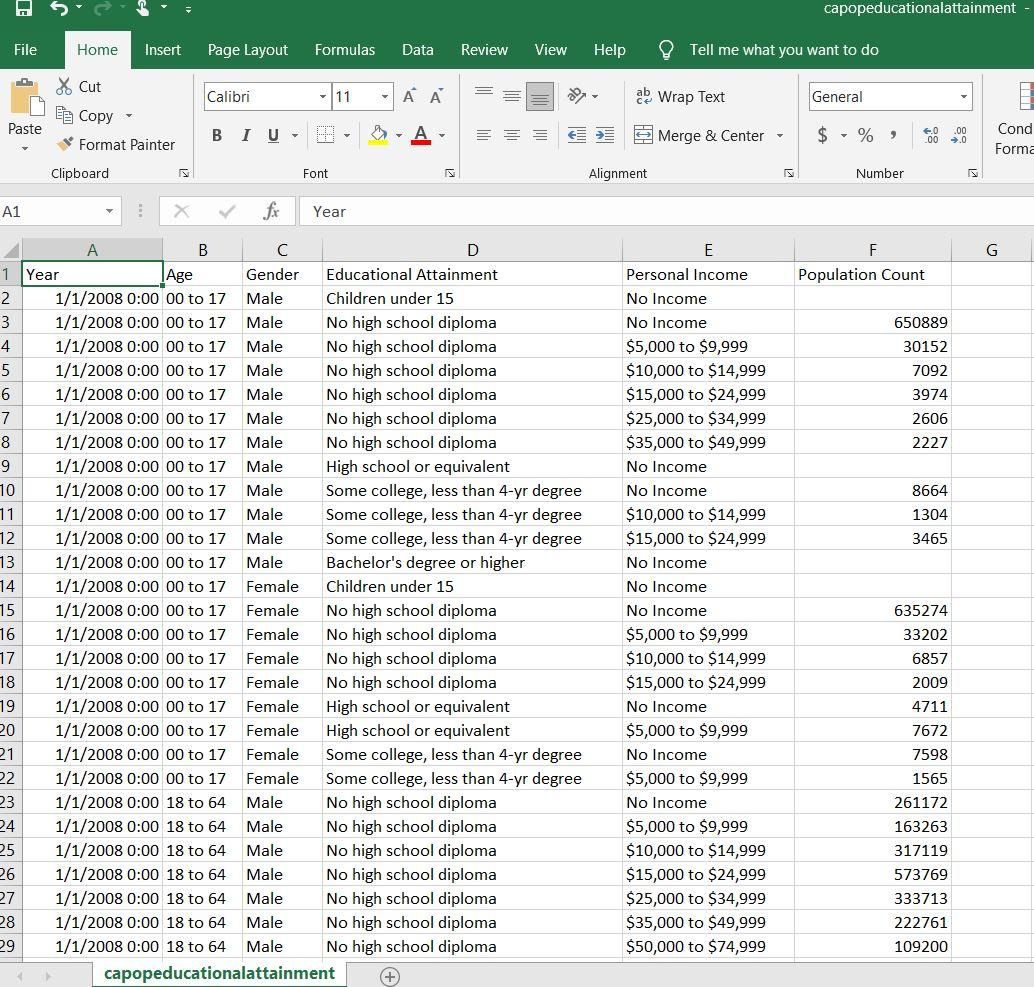The image size is (1034, 987).
Task: Apply Percent Style formatting
Action: click(865, 135)
